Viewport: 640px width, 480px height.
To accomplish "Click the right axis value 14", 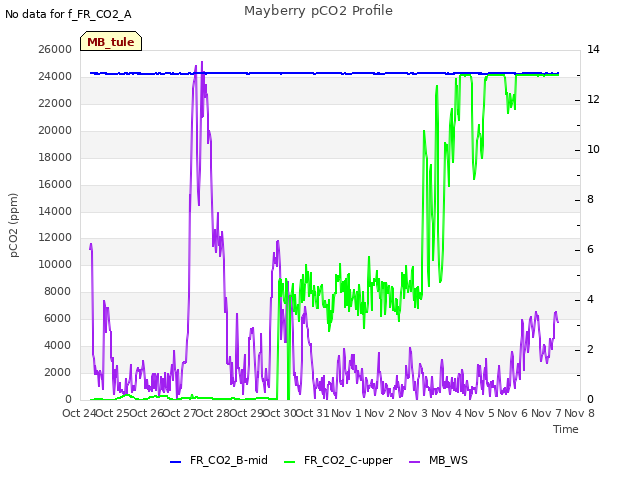I will [x=593, y=49].
